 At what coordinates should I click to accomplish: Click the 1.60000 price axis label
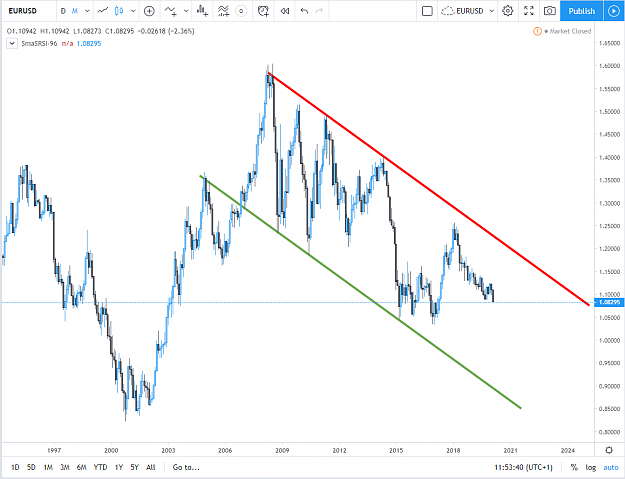[609, 66]
